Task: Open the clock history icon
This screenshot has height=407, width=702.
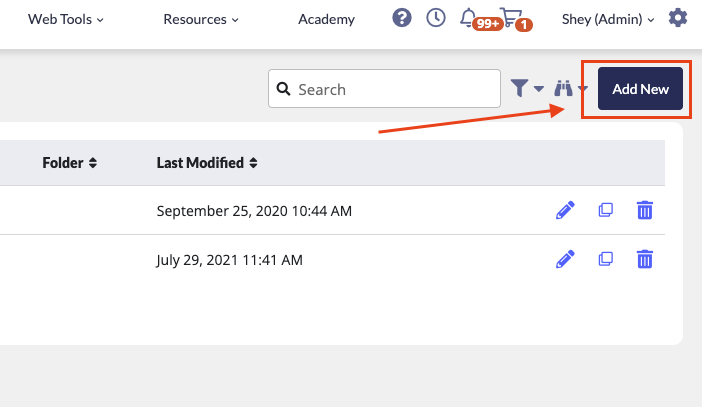Action: tap(436, 18)
